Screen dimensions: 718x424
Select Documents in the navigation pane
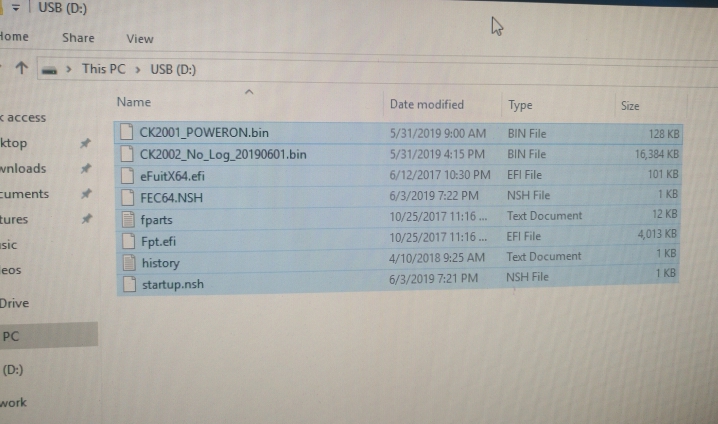(x=24, y=194)
